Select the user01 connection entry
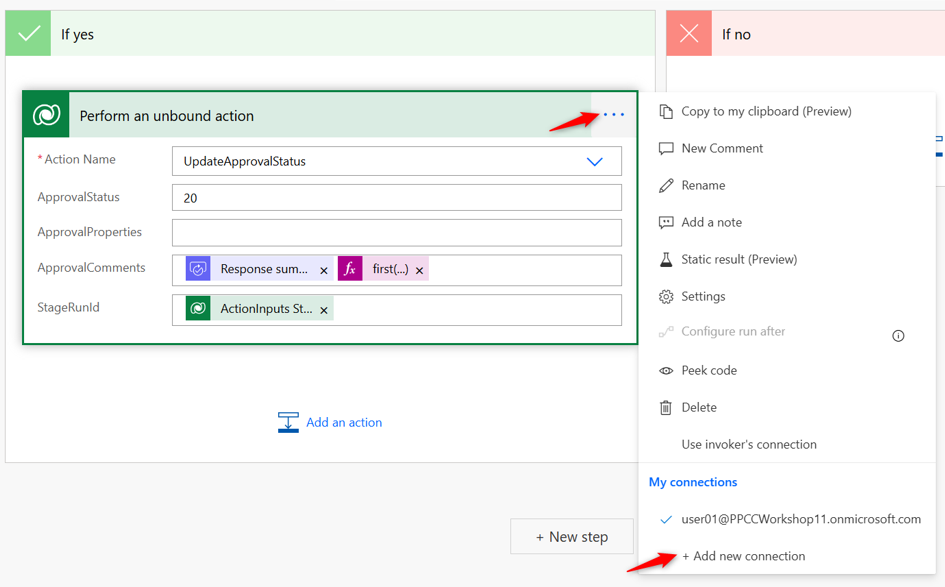Screen dimensions: 945x587 [800, 519]
